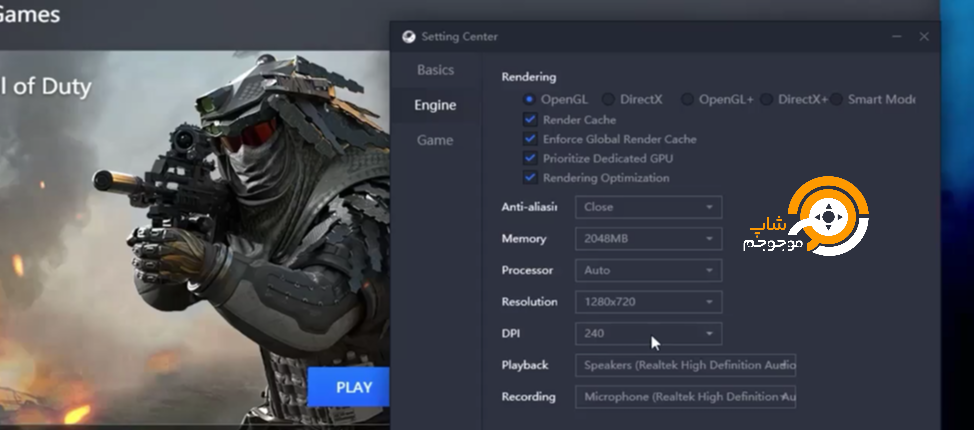974x430 pixels.
Task: Uncheck Enforce Global Render Cache
Action: click(530, 139)
